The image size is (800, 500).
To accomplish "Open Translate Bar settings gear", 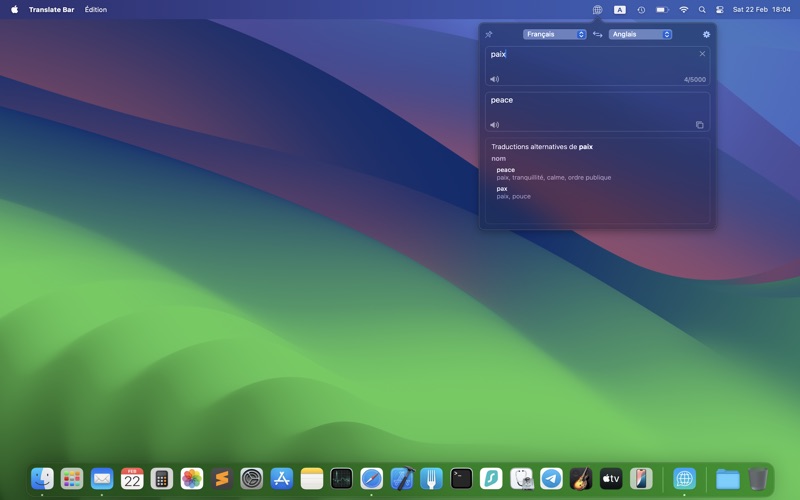I will pos(706,35).
